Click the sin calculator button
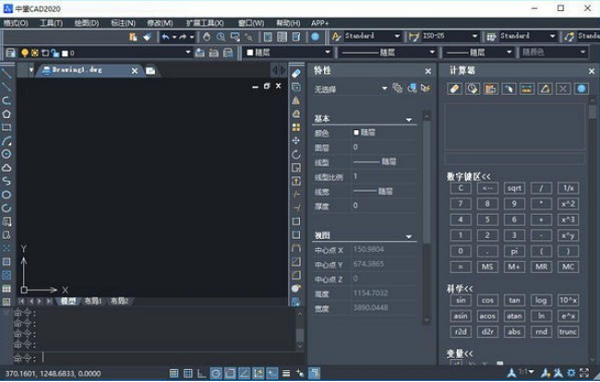The width and height of the screenshot is (600, 382). pyautogui.click(x=460, y=300)
